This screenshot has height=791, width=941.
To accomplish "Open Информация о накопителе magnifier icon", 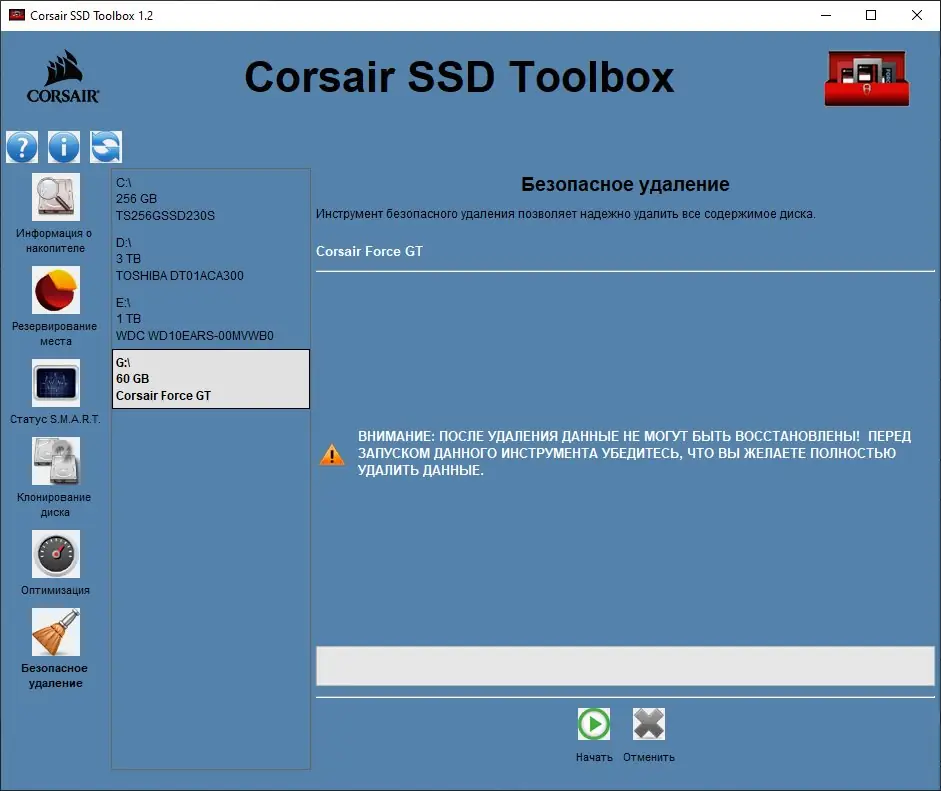I will click(x=56, y=197).
